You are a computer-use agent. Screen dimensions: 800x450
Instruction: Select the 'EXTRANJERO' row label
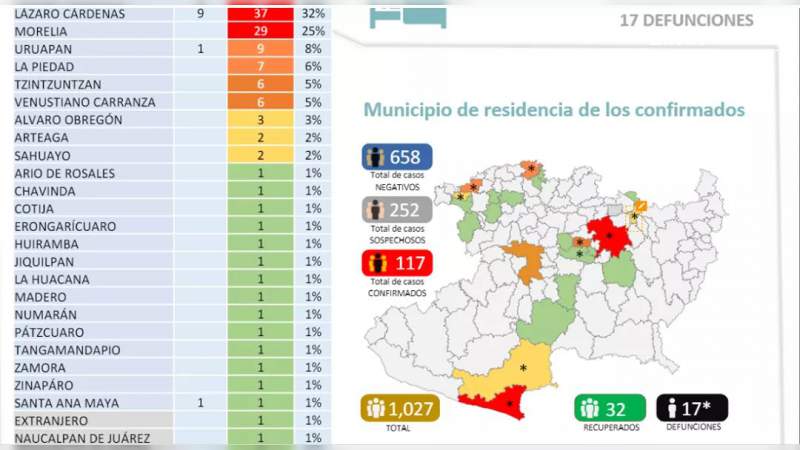click(x=51, y=421)
